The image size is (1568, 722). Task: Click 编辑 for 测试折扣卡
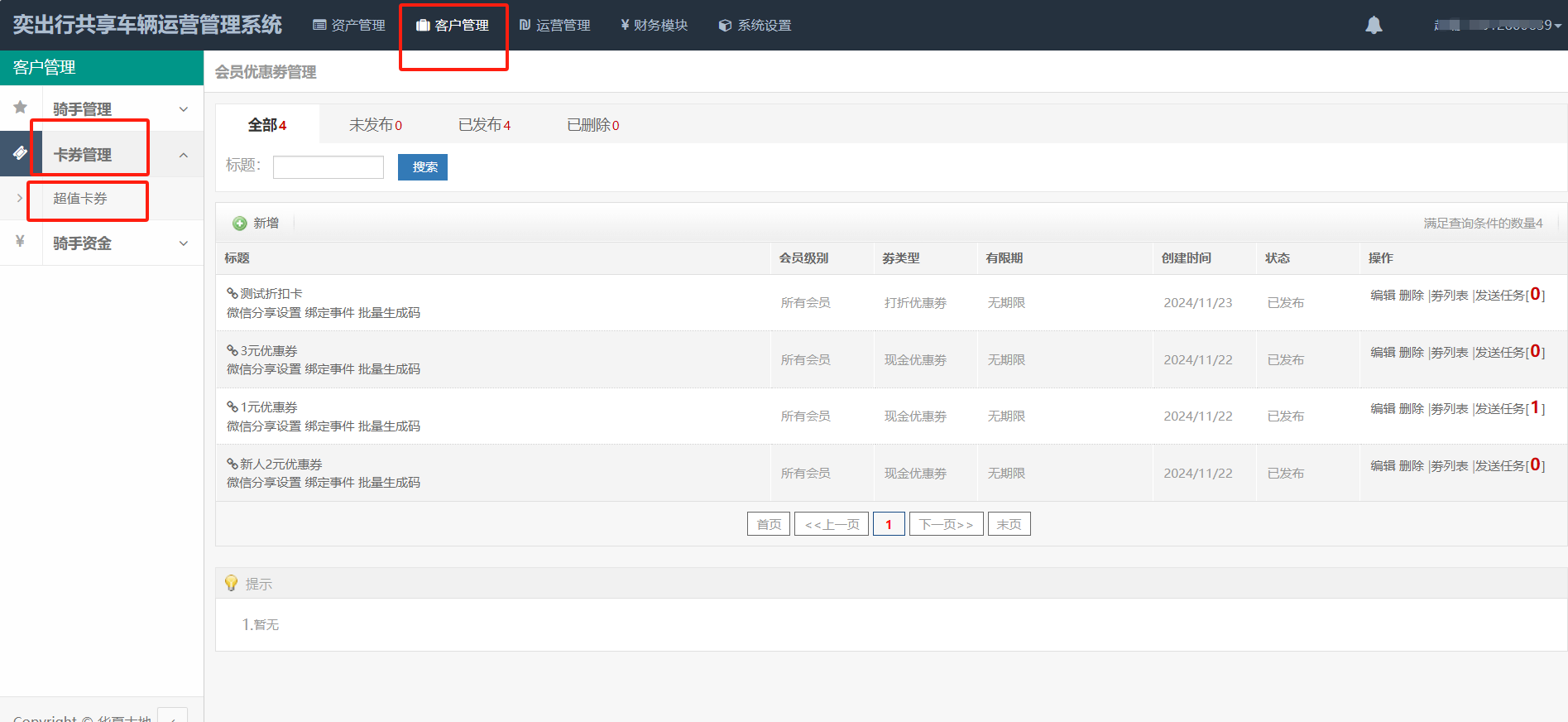coord(1383,296)
